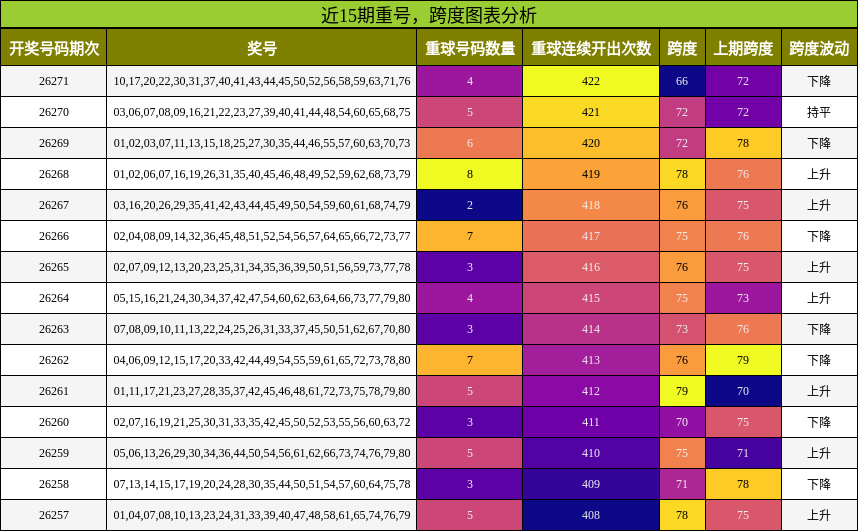Click the yellow cell with value 422
The height and width of the screenshot is (531, 858).
click(x=591, y=81)
